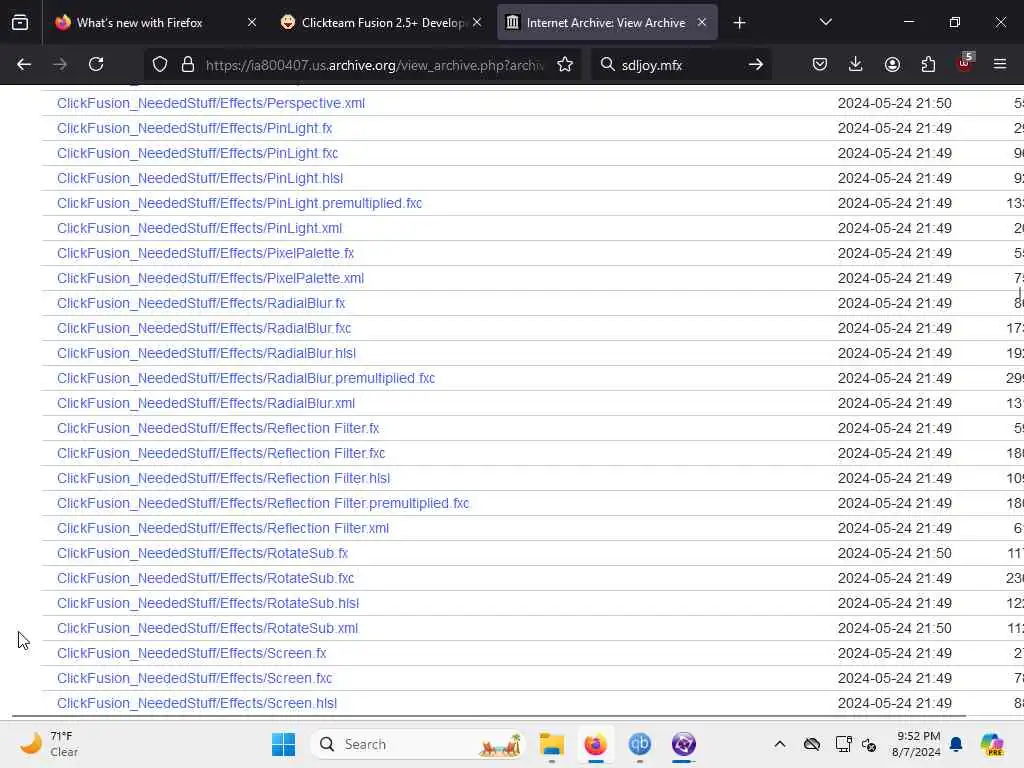Open the tracking protection shield
The width and height of the screenshot is (1024, 768).
pyautogui.click(x=160, y=64)
